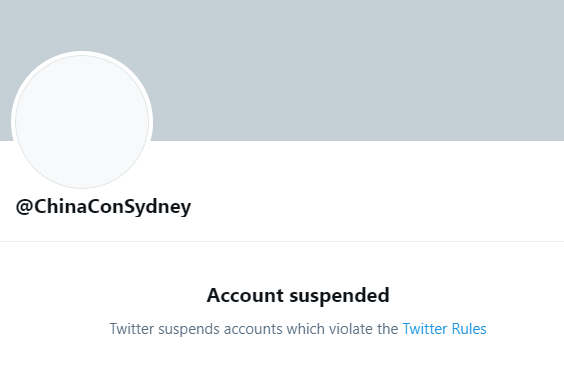Click the word accounts in the description
This screenshot has height=377, width=564.
pyautogui.click(x=253, y=329)
